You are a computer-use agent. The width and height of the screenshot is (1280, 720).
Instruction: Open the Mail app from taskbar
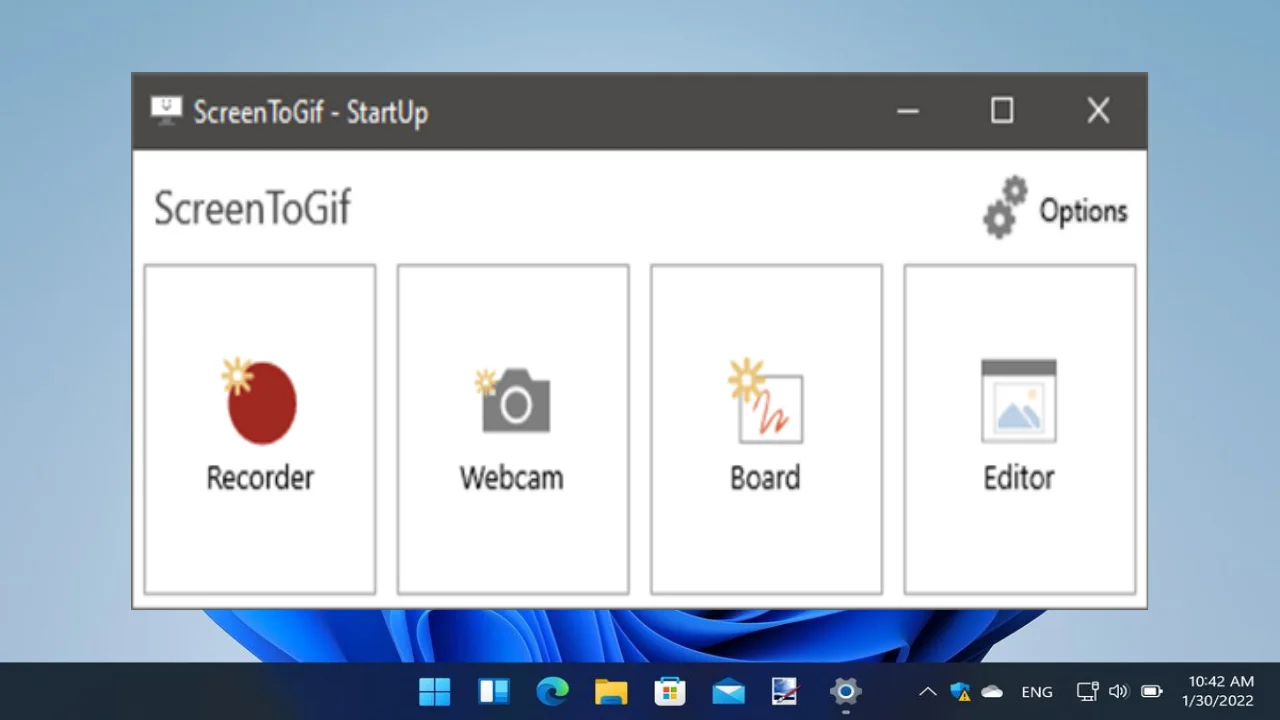(728, 691)
